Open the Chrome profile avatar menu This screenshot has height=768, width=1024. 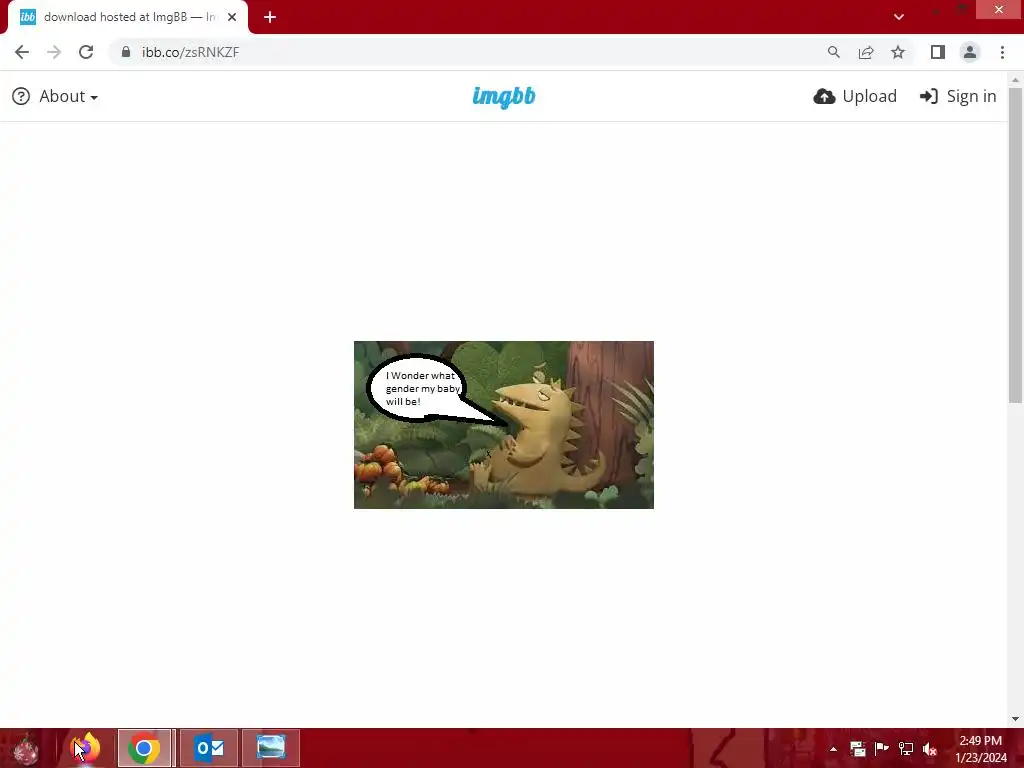(x=970, y=52)
